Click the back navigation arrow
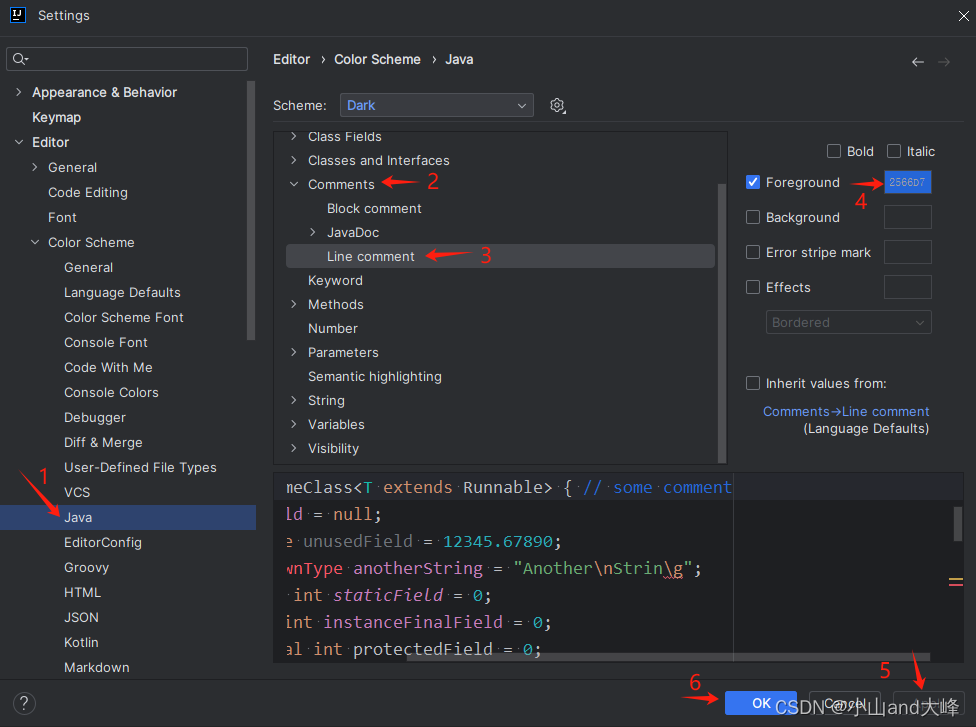 [x=917, y=62]
